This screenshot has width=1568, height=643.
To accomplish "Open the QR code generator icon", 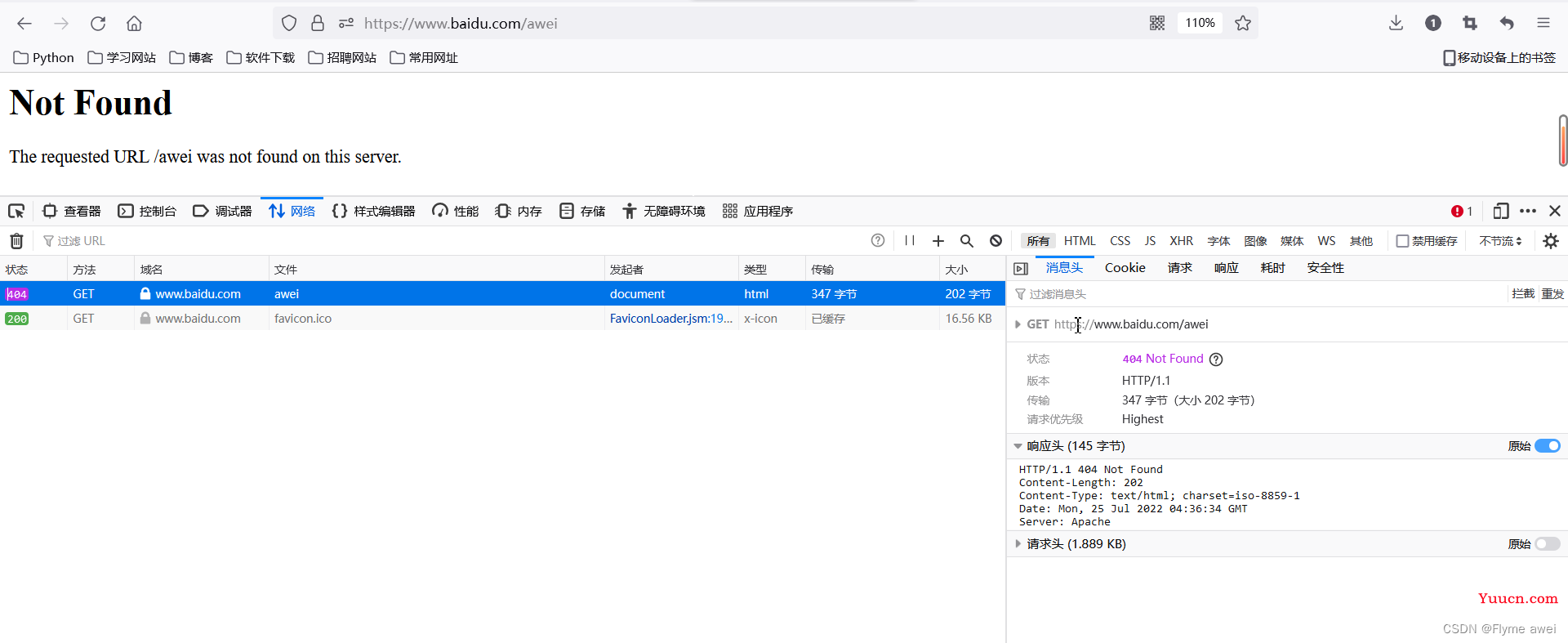I will pyautogui.click(x=1157, y=24).
